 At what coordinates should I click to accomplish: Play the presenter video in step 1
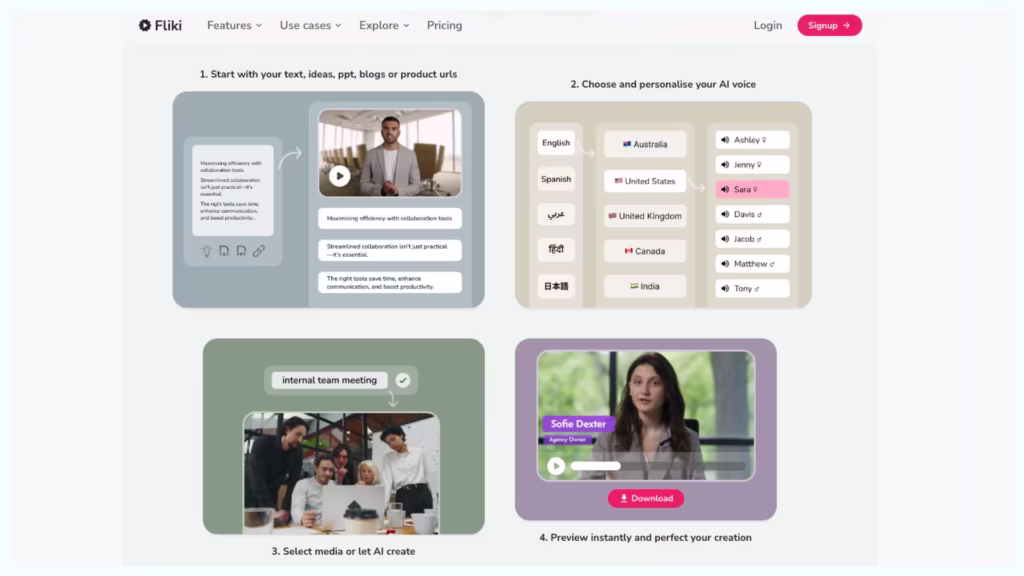(339, 176)
